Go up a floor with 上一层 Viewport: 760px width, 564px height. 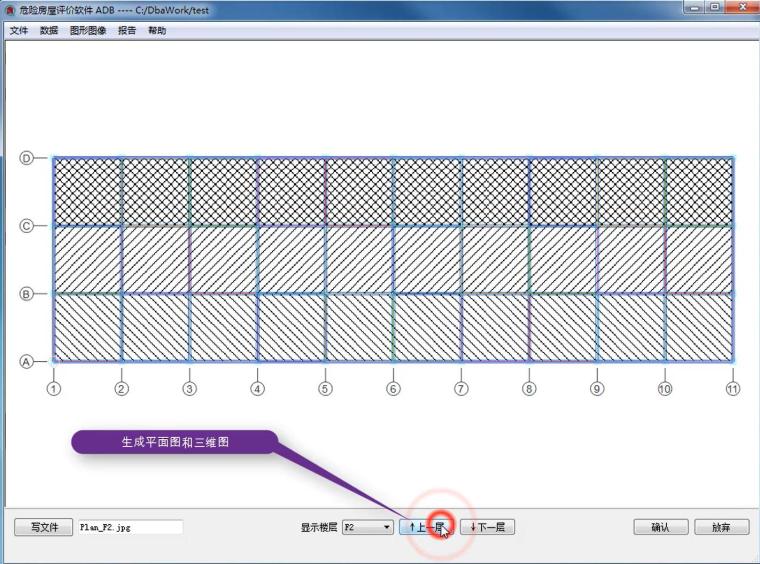click(x=426, y=527)
